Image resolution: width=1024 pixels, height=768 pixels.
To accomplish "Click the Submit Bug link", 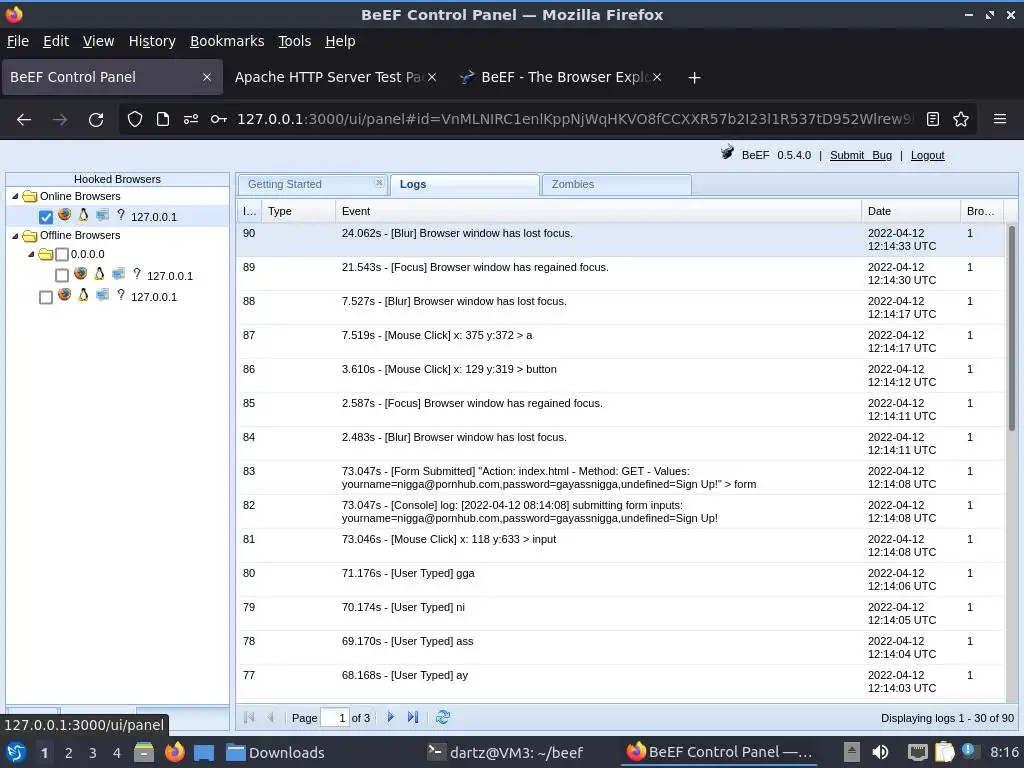I will pos(861,155).
